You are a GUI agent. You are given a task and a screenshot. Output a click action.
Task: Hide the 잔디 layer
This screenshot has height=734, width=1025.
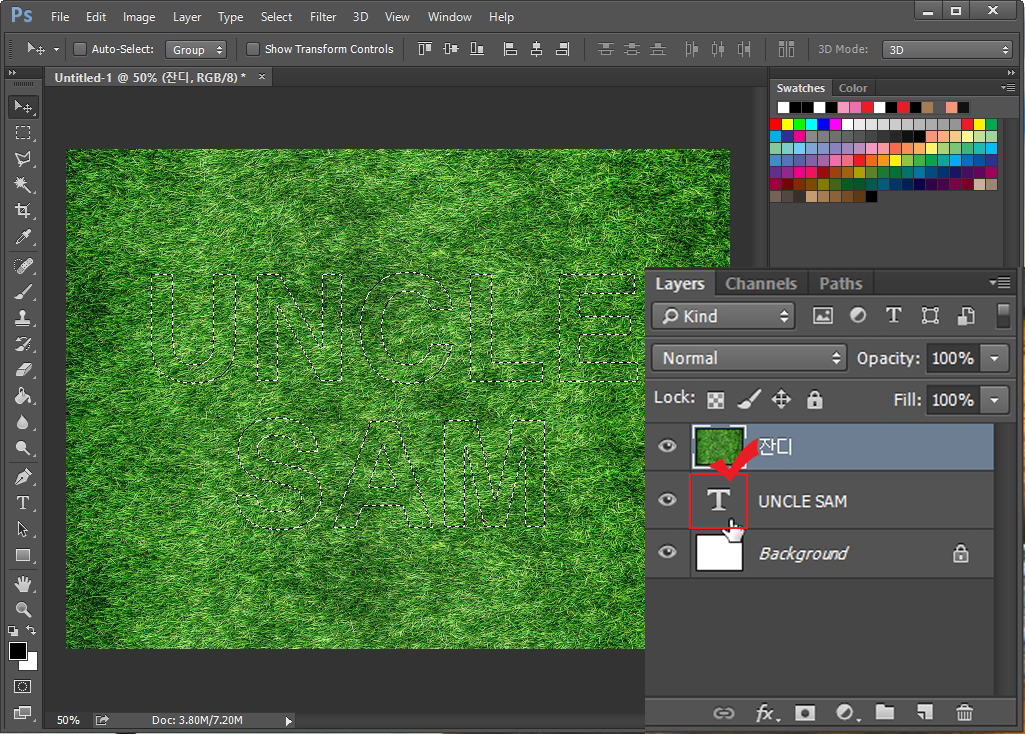tap(667, 446)
